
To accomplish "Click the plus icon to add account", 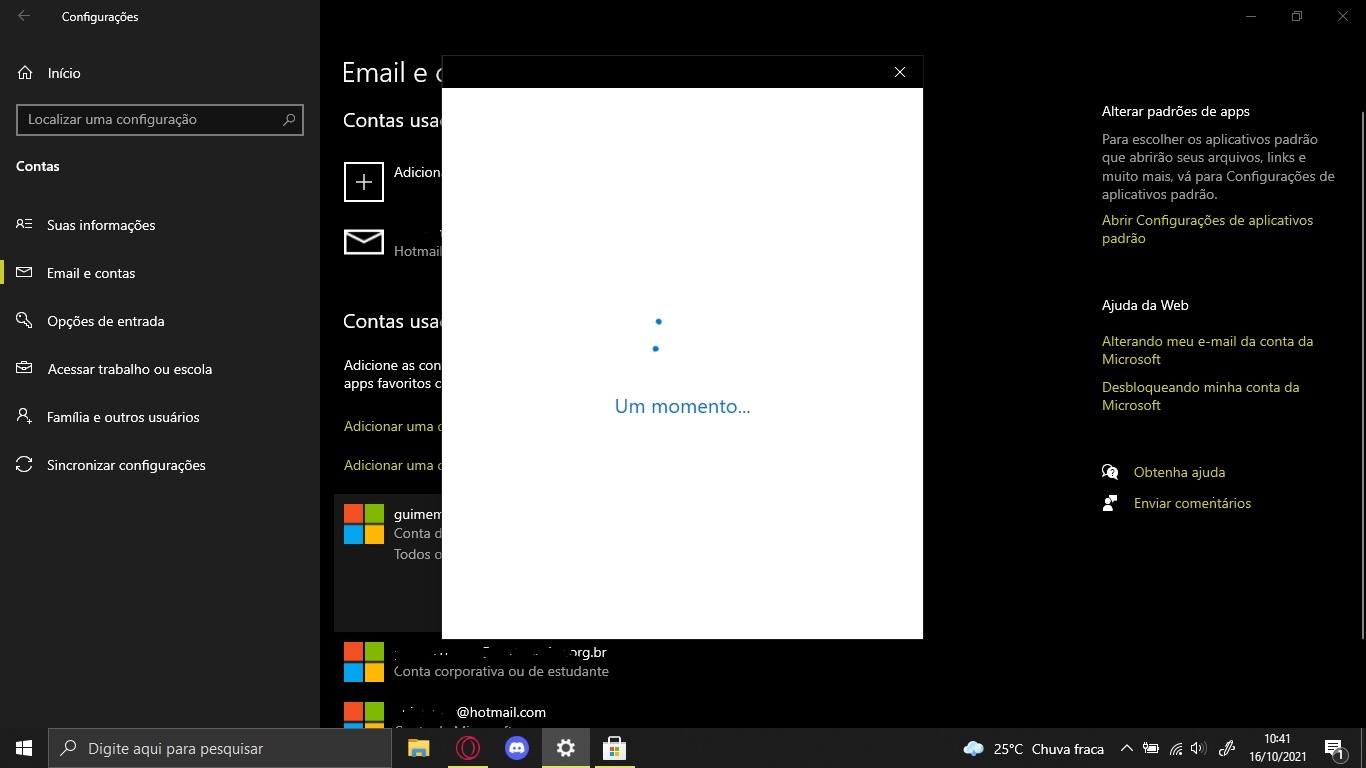I will pyautogui.click(x=364, y=182).
